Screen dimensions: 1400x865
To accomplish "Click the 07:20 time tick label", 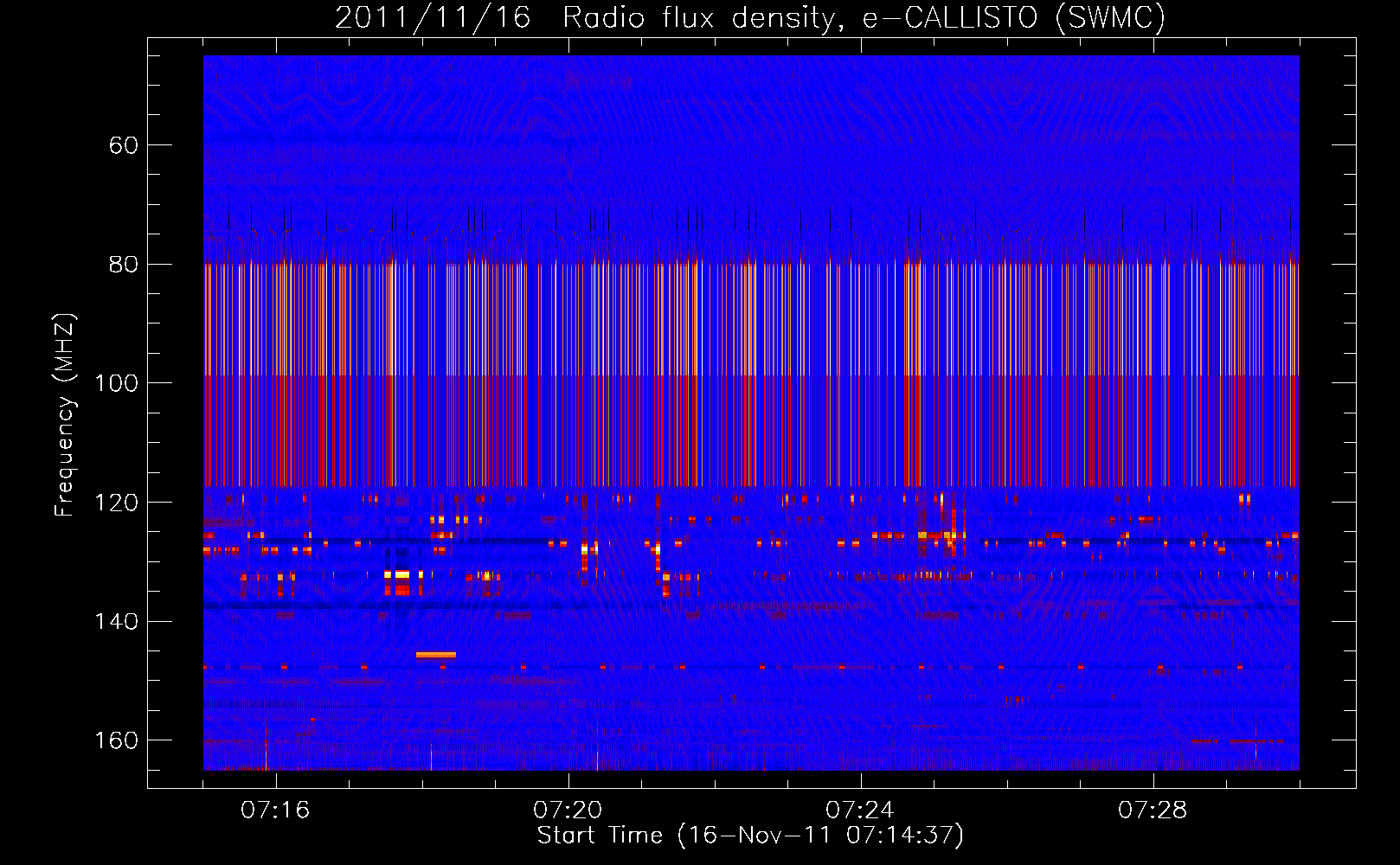I will click(568, 811).
